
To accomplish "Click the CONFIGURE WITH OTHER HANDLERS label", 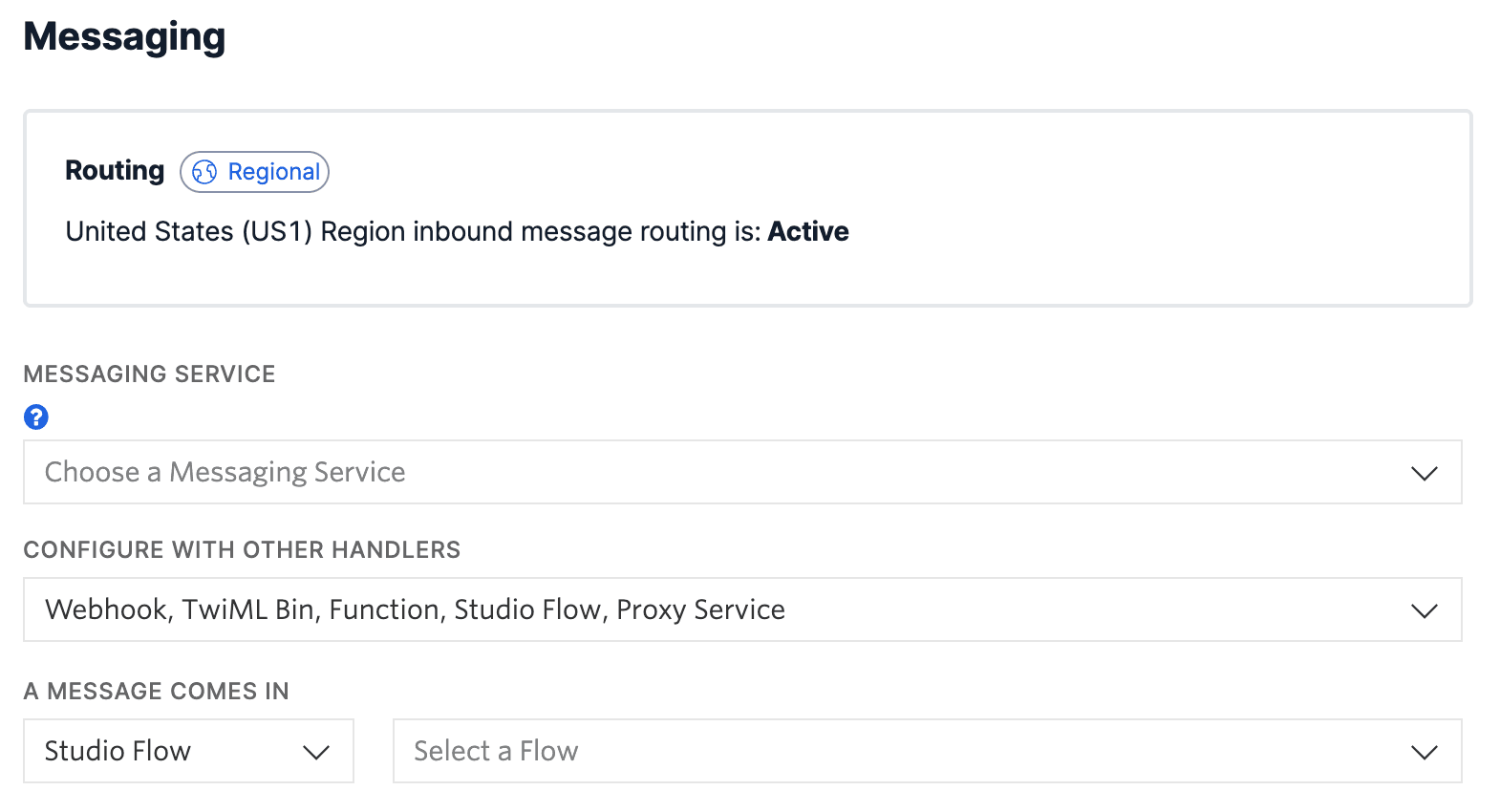I will coord(242,549).
